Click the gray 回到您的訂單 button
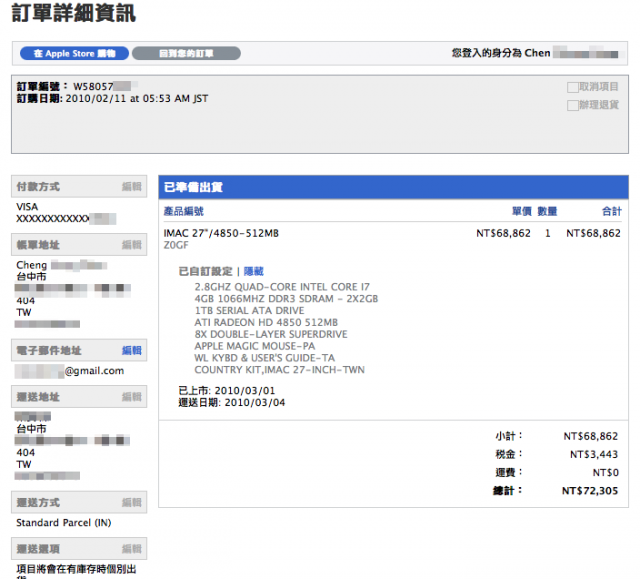This screenshot has height=579, width=640. click(x=186, y=53)
